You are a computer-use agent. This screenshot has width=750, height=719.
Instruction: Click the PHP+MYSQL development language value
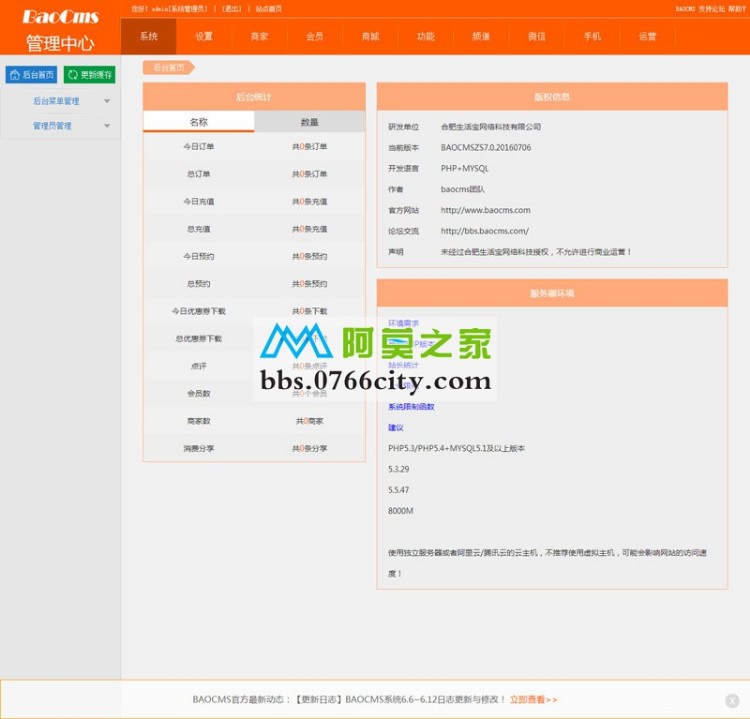click(464, 168)
